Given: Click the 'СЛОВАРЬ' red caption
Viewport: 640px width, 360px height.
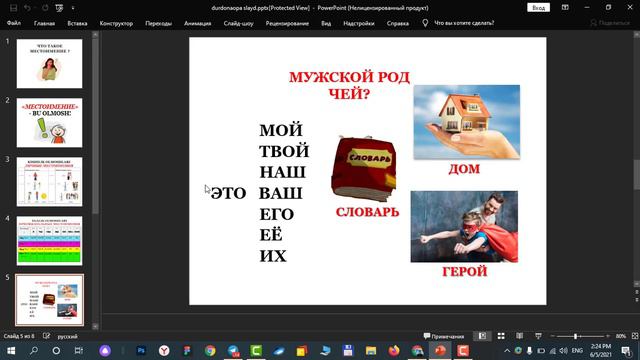Looking at the screenshot, I should pyautogui.click(x=367, y=212).
